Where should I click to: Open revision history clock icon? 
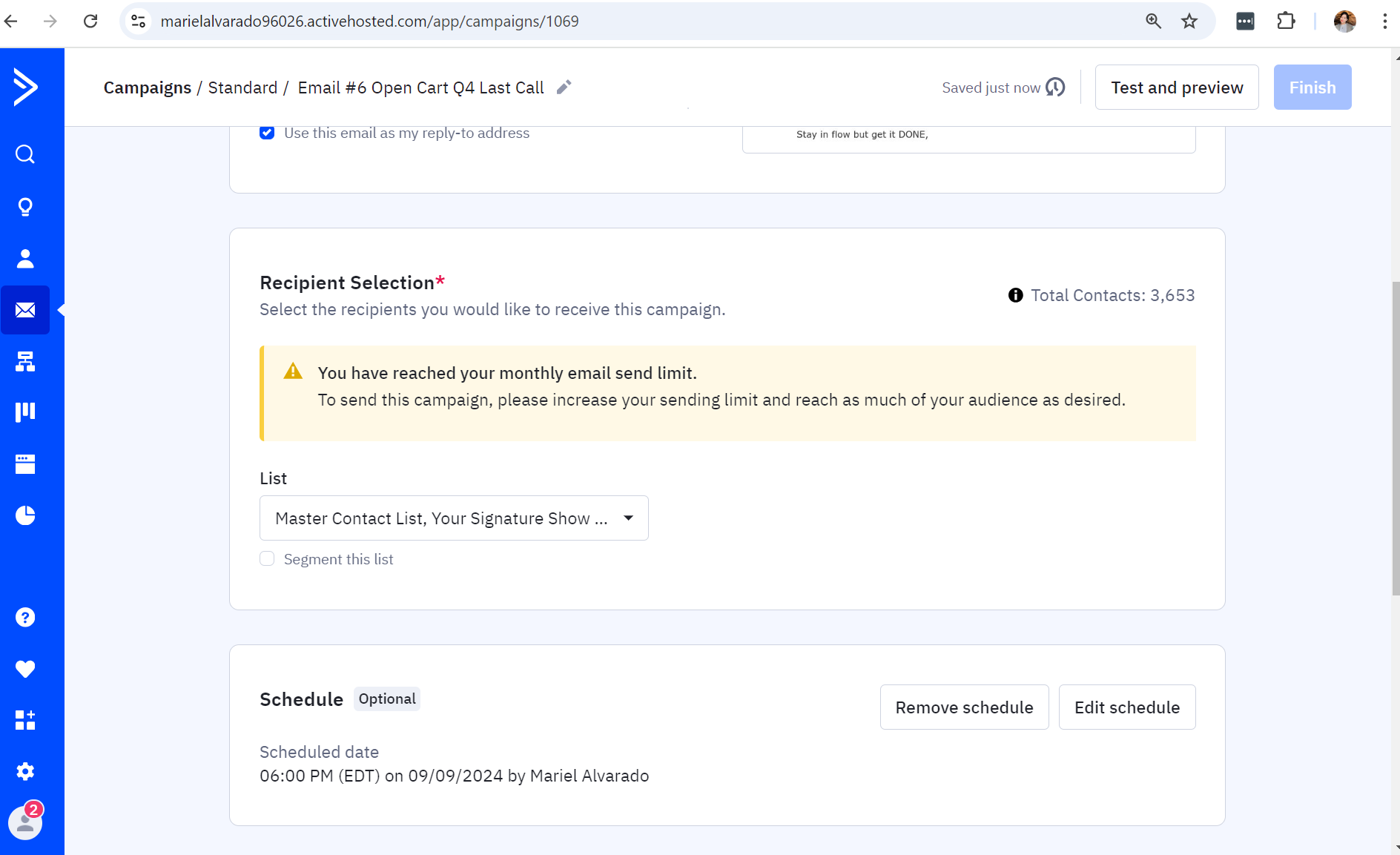[1055, 88]
